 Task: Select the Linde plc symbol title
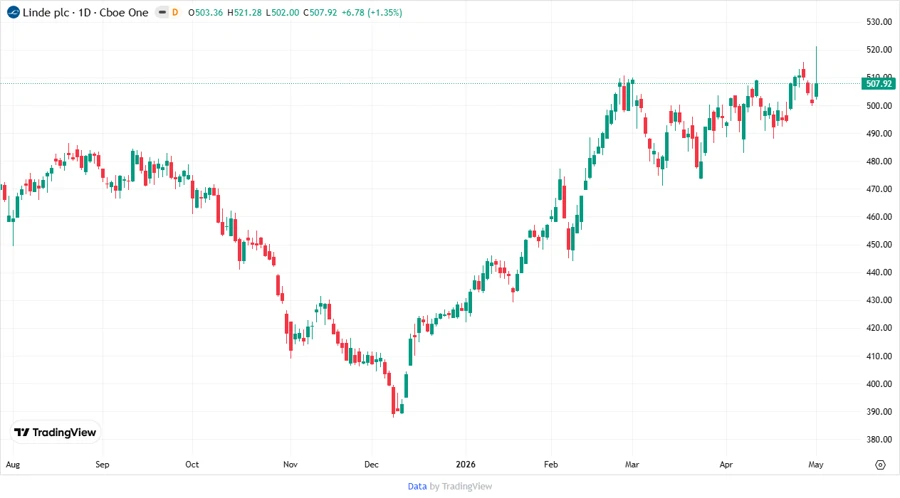click(46, 12)
